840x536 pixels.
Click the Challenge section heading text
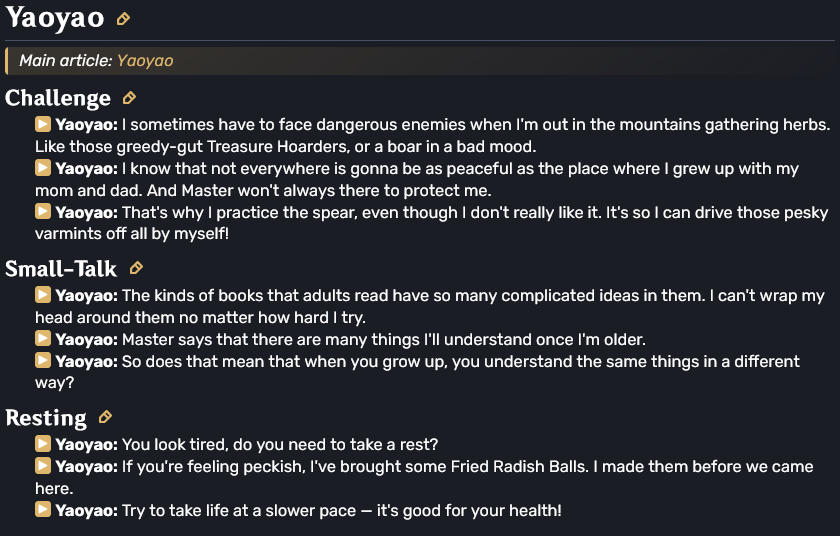58,98
